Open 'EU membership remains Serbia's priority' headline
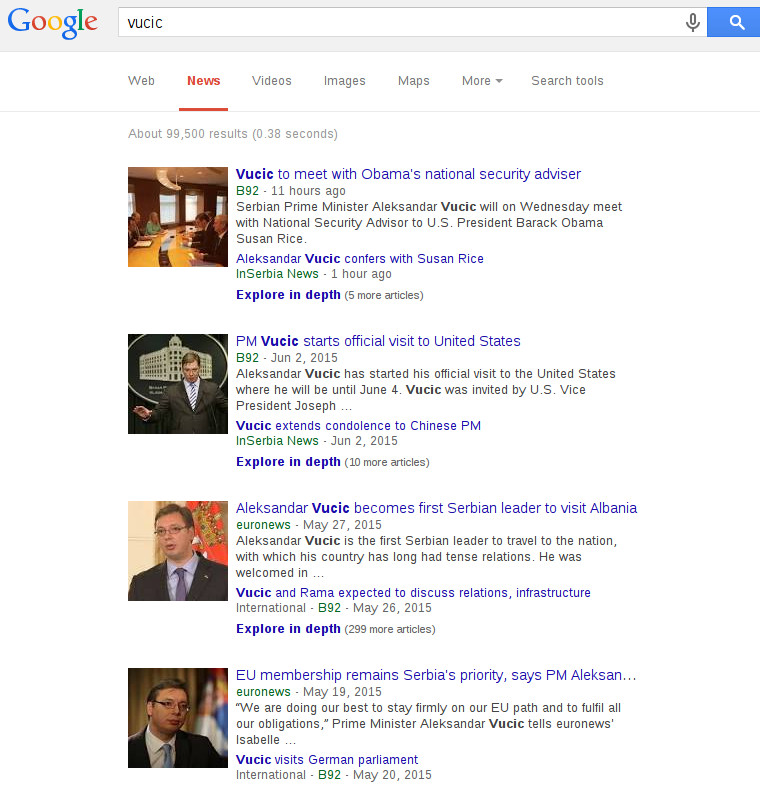The width and height of the screenshot is (760, 787). click(x=436, y=676)
